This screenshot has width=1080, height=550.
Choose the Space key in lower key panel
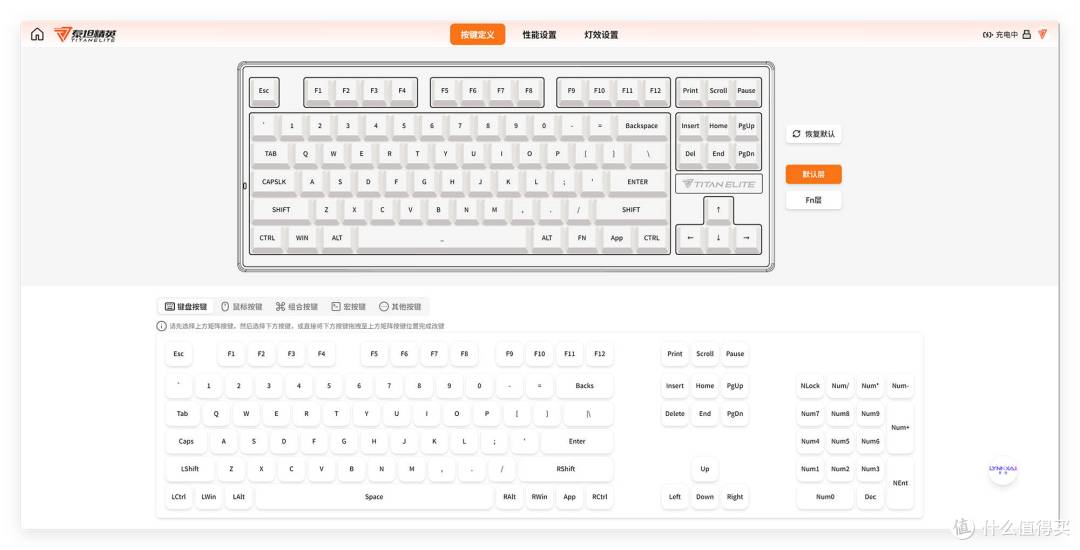tap(374, 497)
